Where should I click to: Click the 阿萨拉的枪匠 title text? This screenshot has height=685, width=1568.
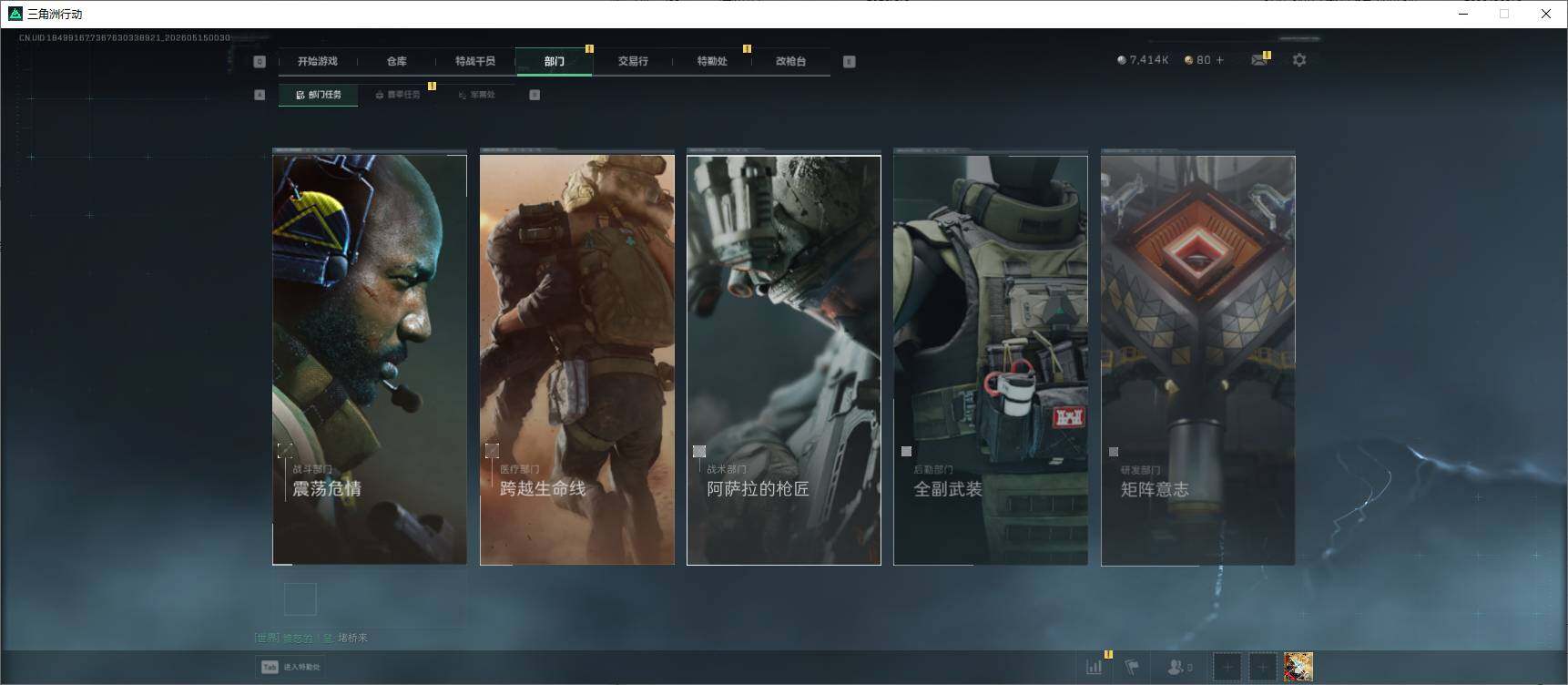pos(758,489)
